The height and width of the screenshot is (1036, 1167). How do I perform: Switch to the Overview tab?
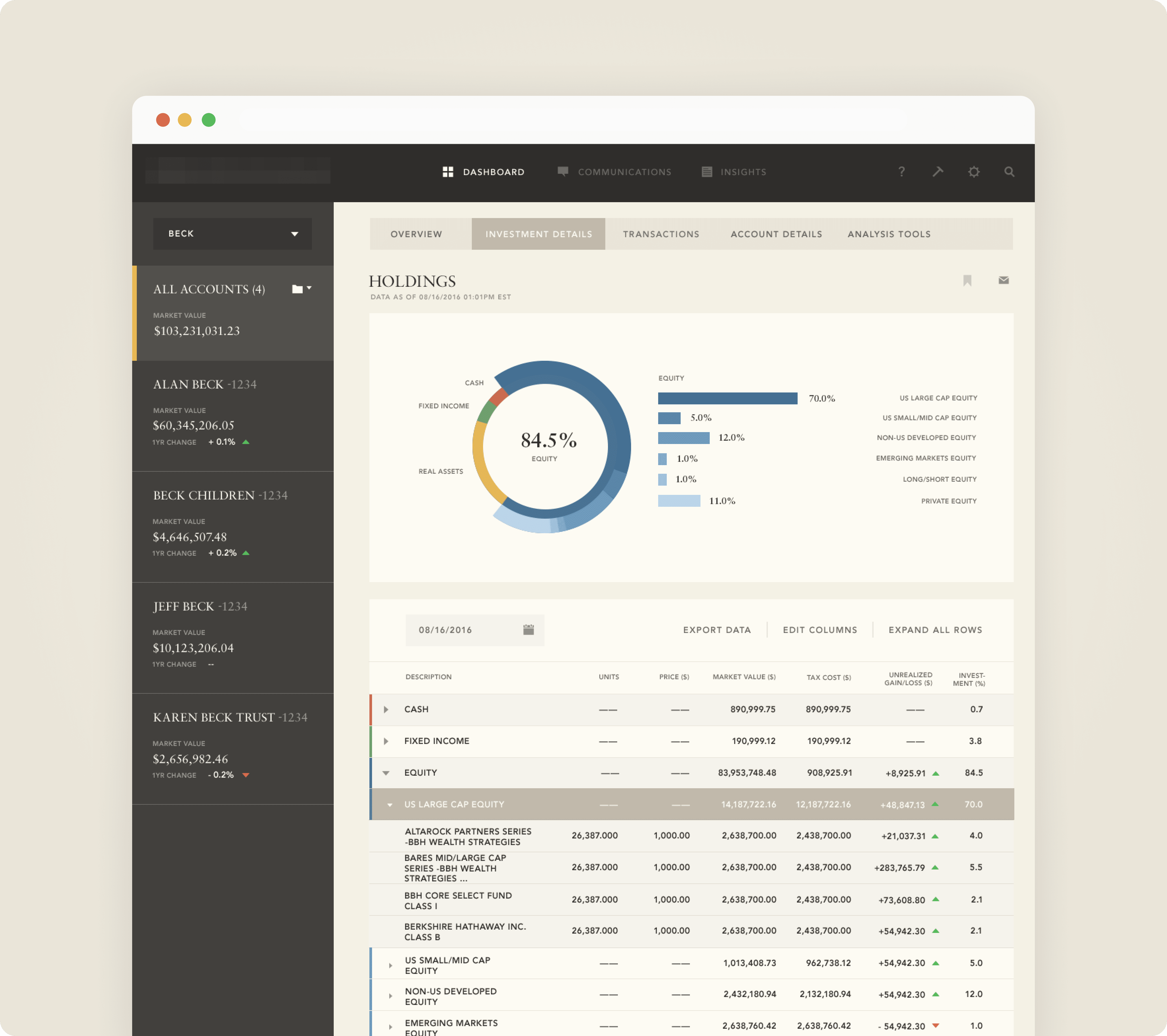point(416,234)
